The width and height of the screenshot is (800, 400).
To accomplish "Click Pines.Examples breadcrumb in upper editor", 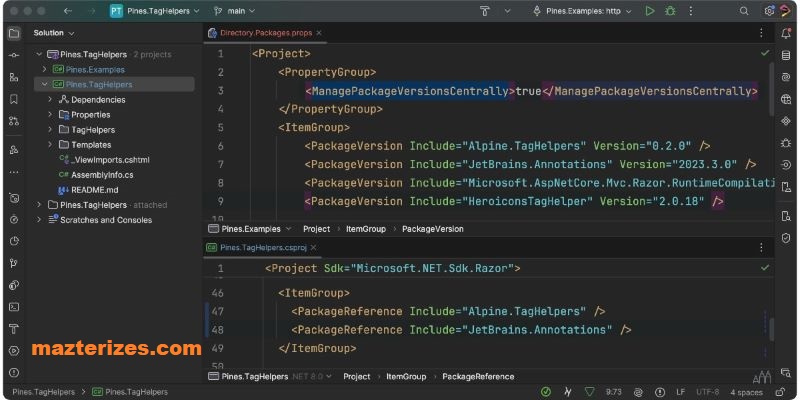I will tap(250, 229).
